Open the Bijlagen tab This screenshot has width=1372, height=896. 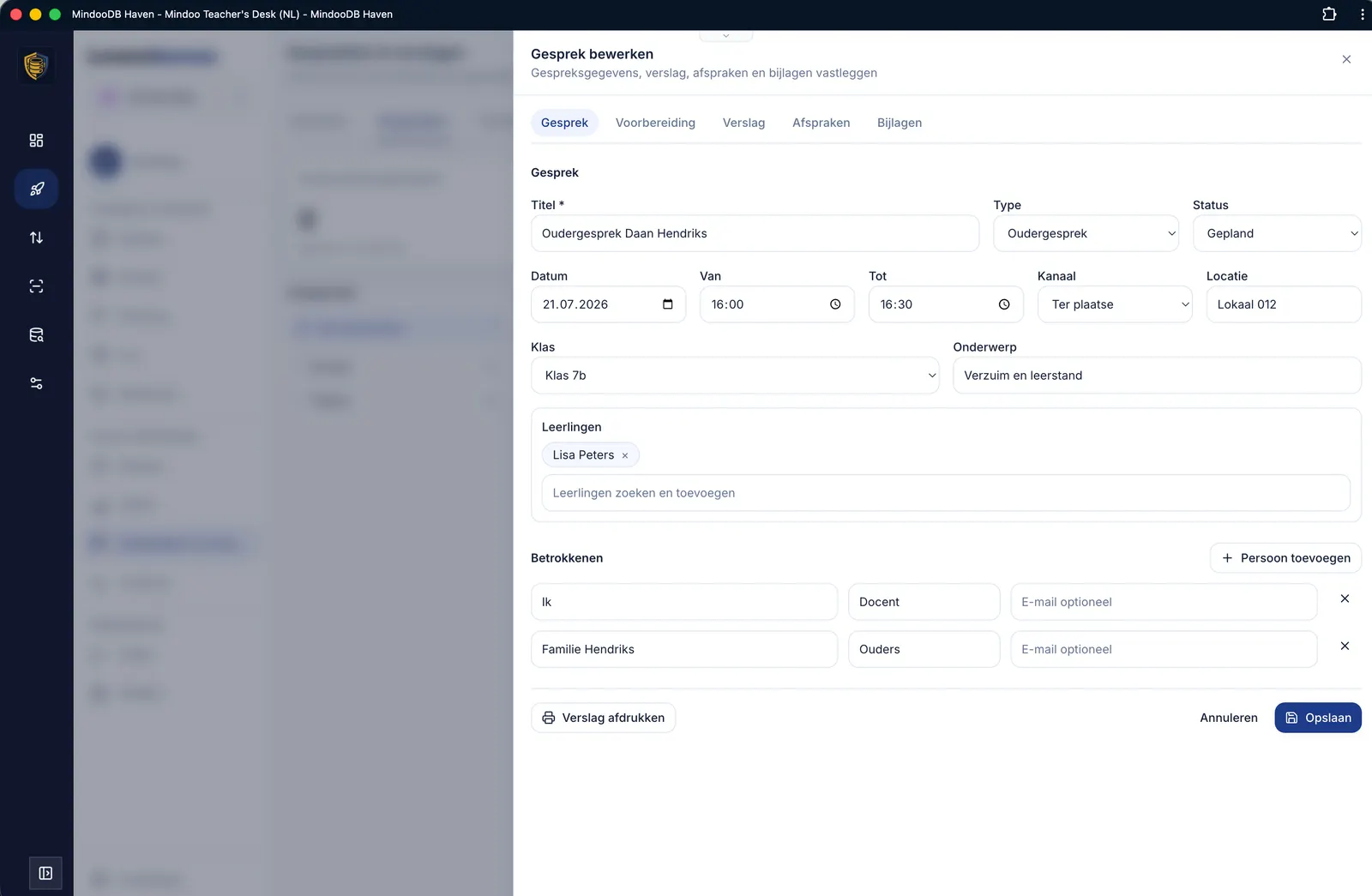point(900,123)
